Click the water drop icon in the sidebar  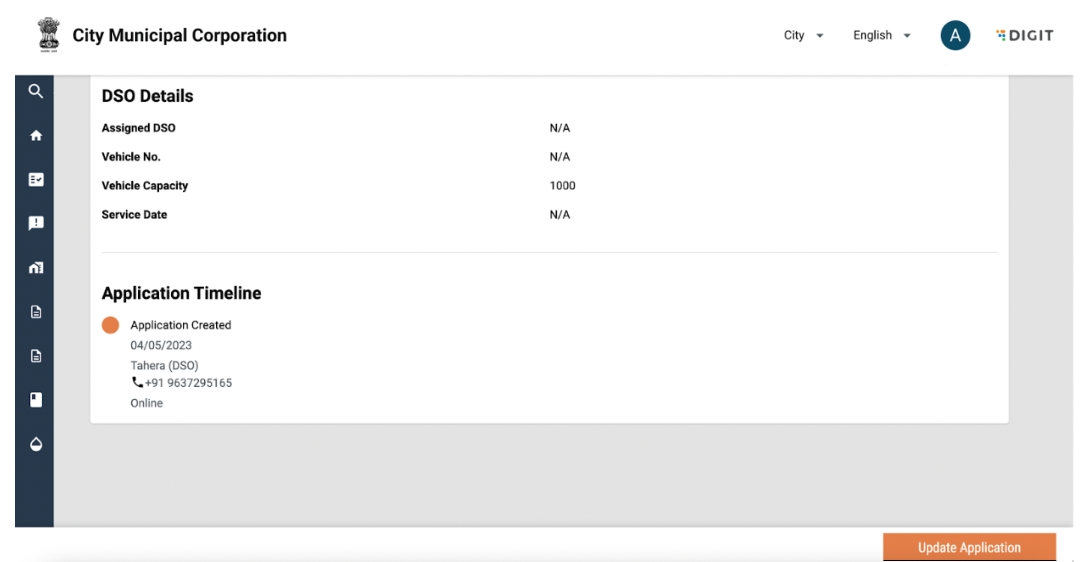coord(35,443)
